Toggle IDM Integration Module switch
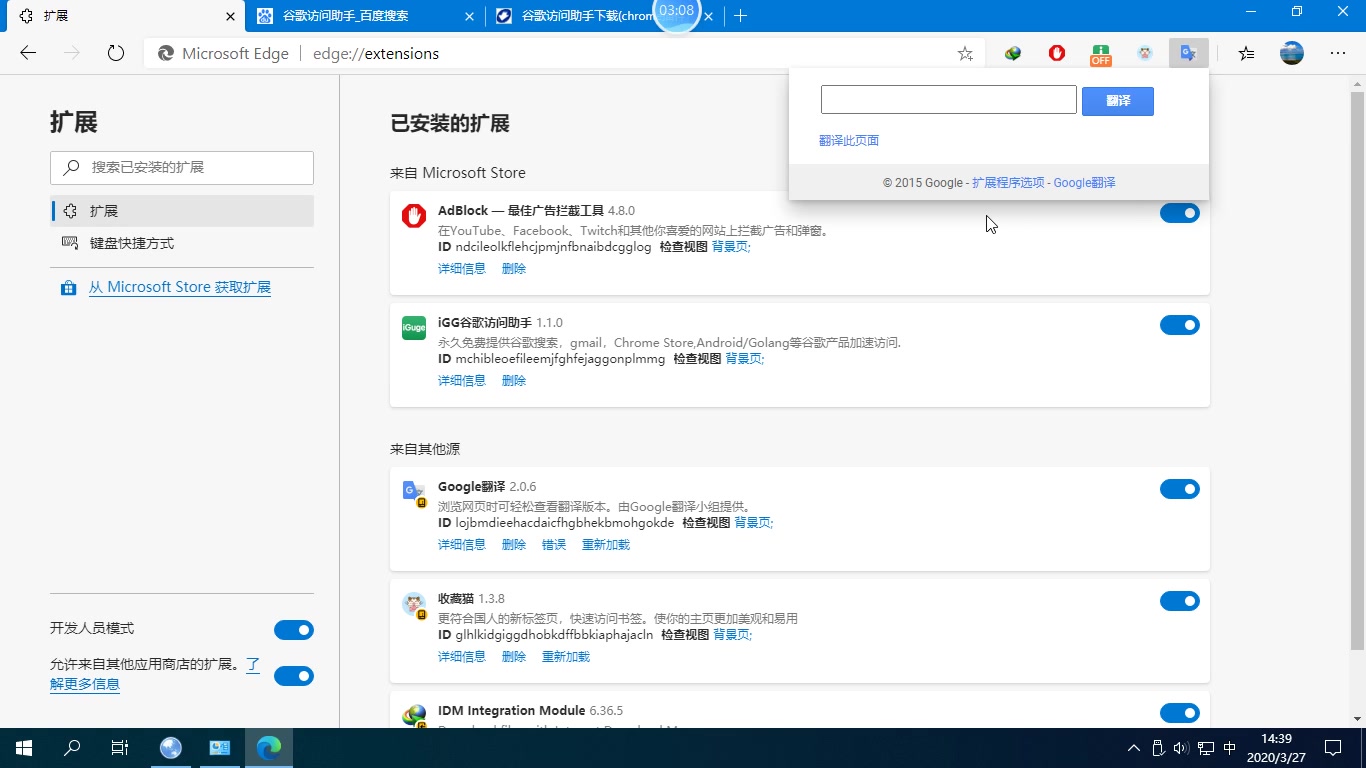1366x768 pixels. [x=1180, y=713]
